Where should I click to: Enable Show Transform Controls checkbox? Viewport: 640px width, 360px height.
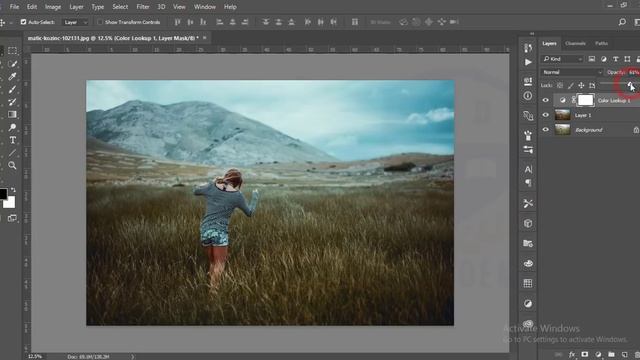pos(100,22)
